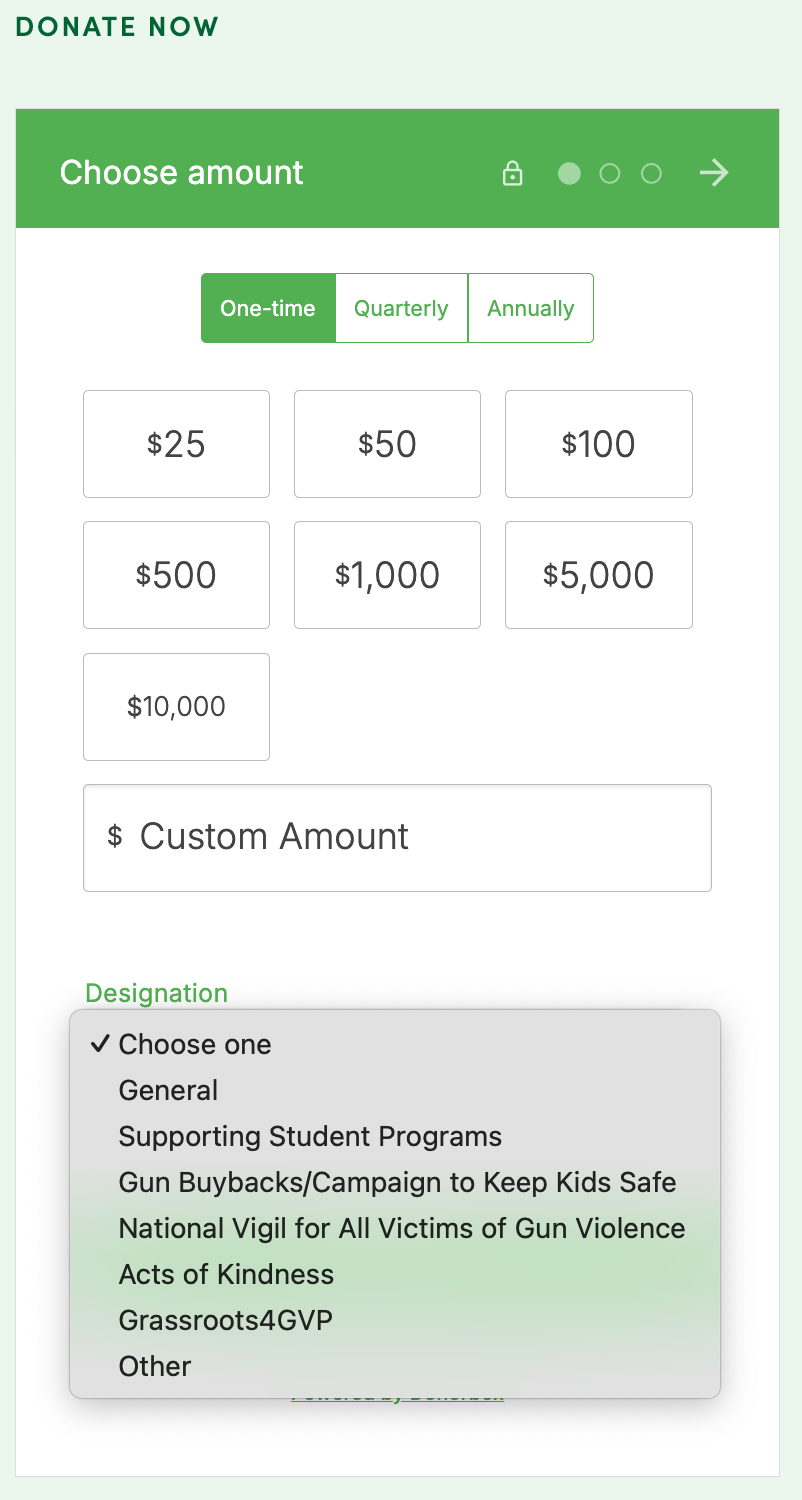Select the $1,000 donation amount
This screenshot has width=802, height=1500.
pyautogui.click(x=387, y=575)
